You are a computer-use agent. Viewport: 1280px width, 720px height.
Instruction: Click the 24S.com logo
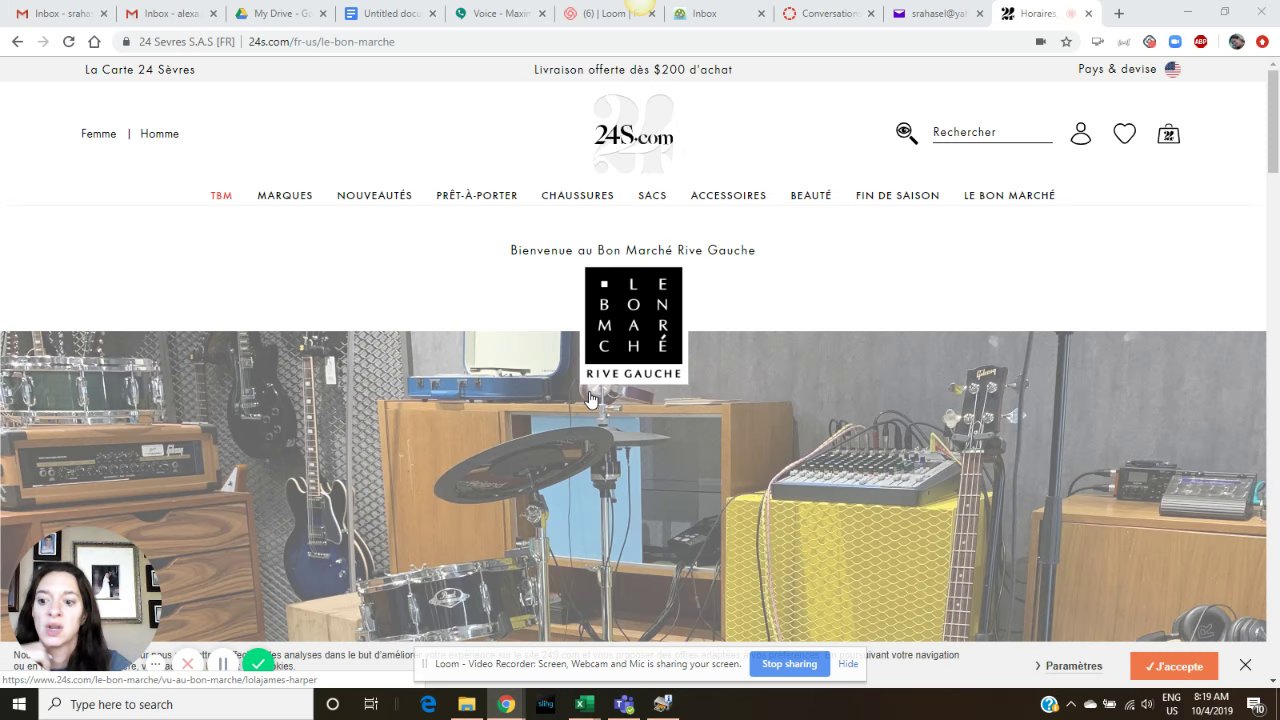pos(634,135)
